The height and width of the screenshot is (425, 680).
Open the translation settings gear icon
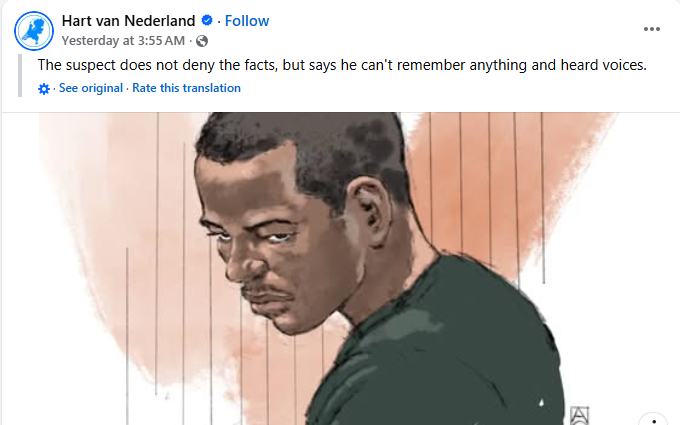coord(44,88)
